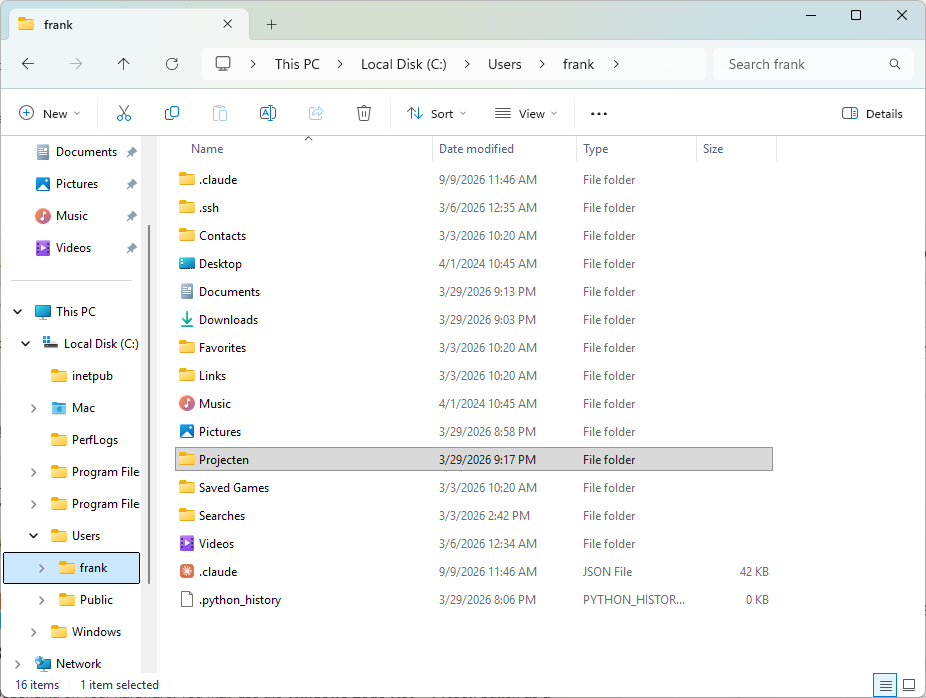Select the .claude JSON file icon
926x698 pixels.
[x=187, y=571]
